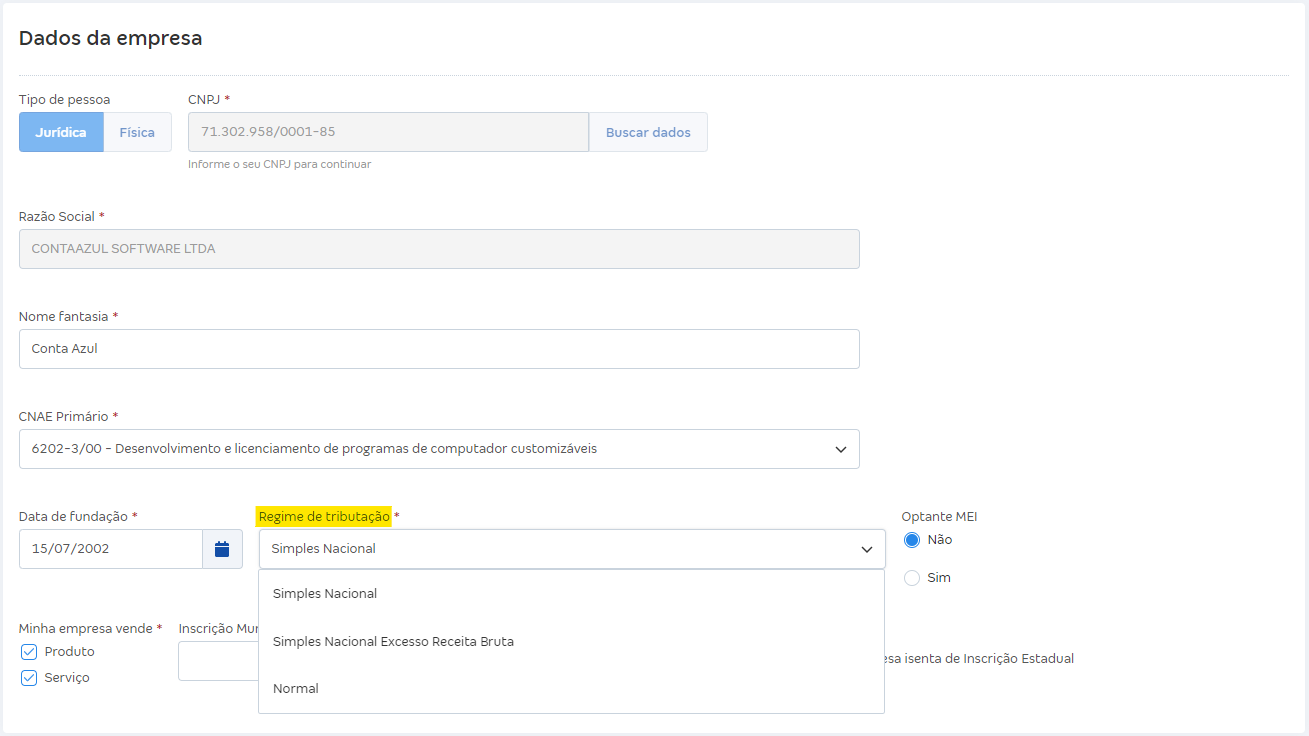Click the CNPJ input field
1309x736 pixels.
pos(388,132)
